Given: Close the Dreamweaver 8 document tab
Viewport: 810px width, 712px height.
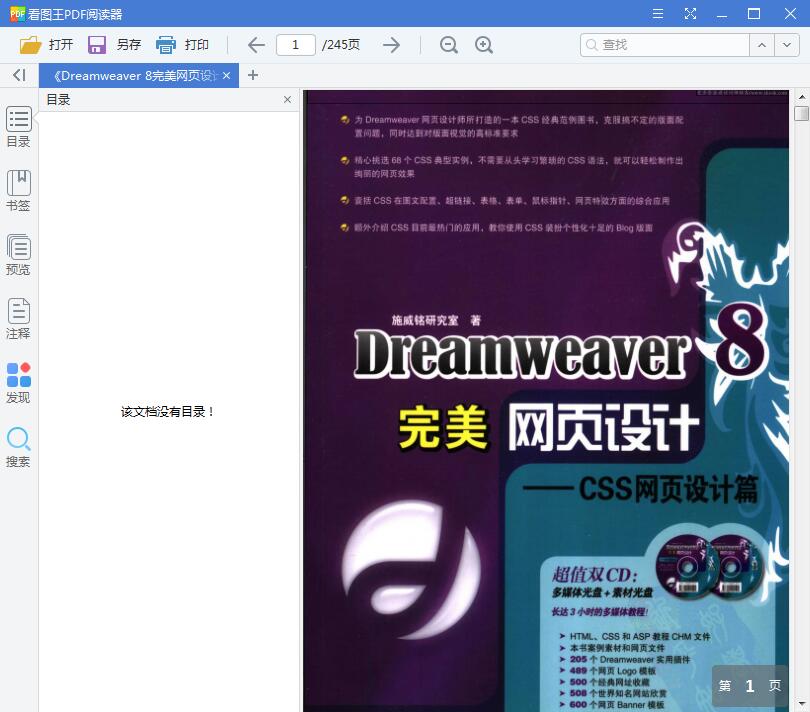Looking at the screenshot, I should [226, 75].
